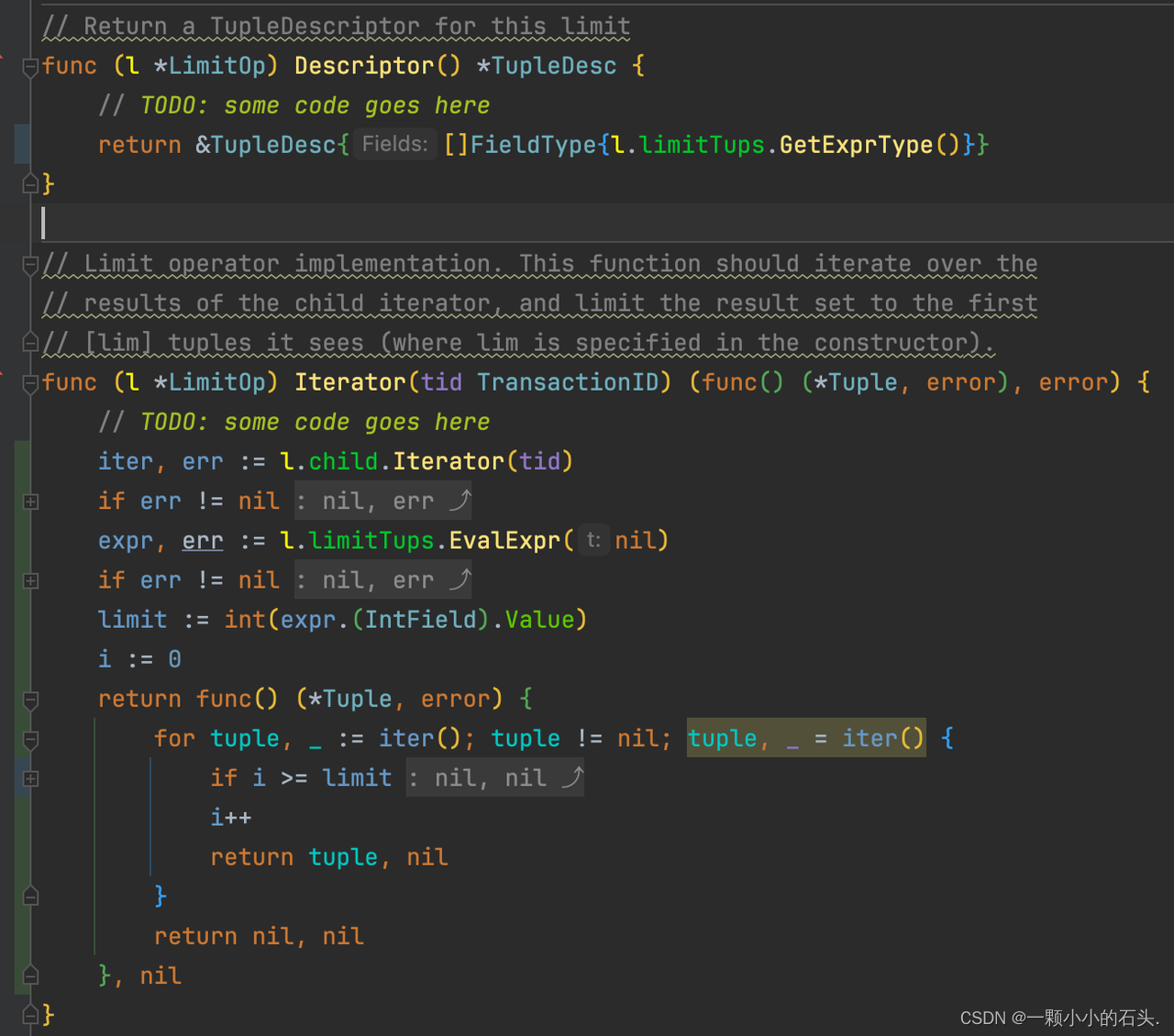Click the "Return a TupleDescriptor for this limit" comment
1174x1036 pixels.
tap(337, 27)
